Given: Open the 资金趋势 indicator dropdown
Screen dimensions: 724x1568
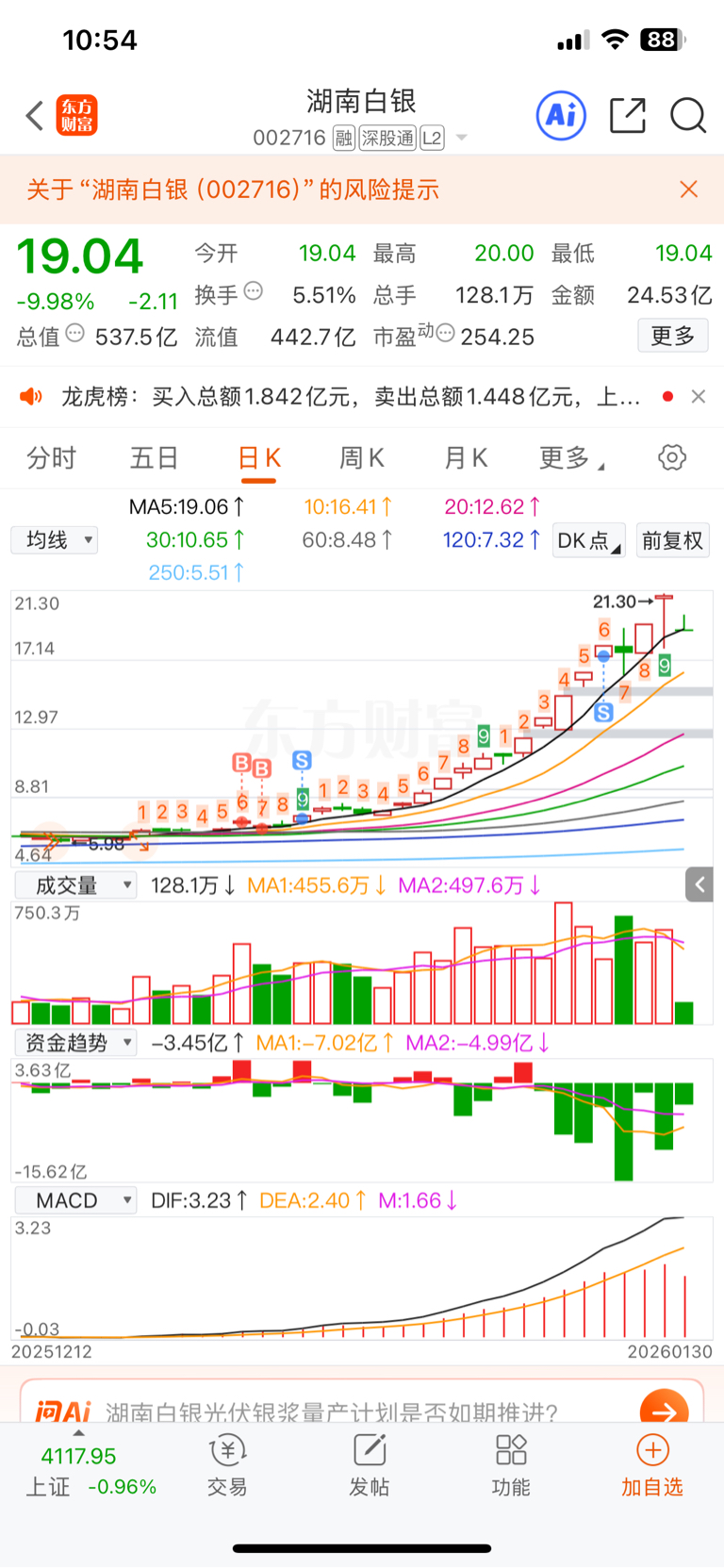Looking at the screenshot, I should pyautogui.click(x=75, y=1043).
